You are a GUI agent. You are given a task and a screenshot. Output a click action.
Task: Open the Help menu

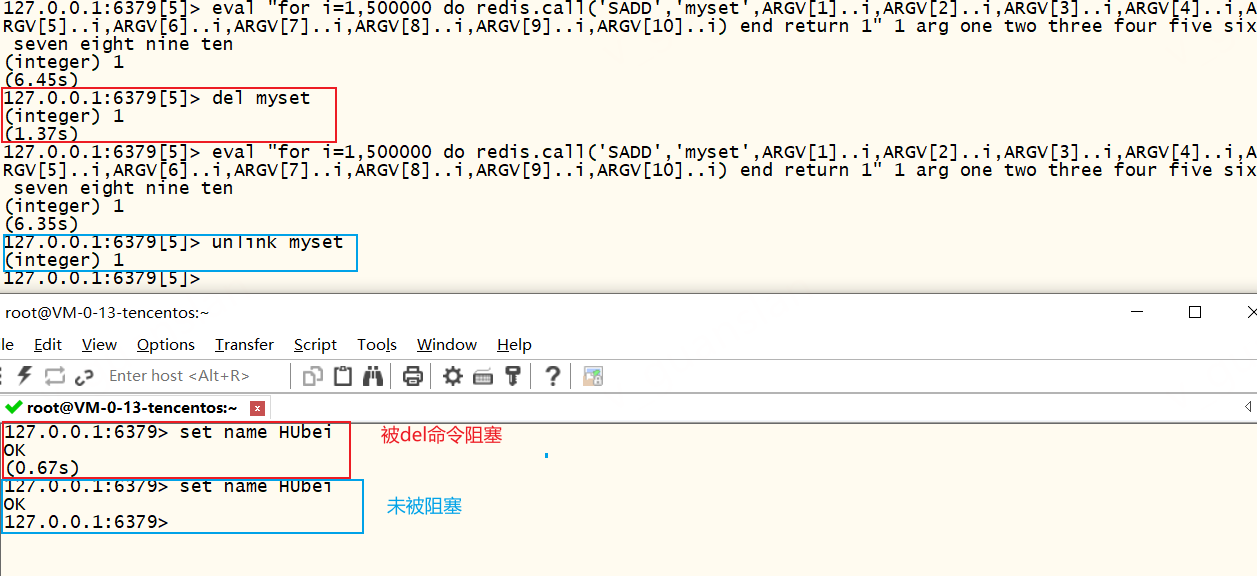pos(514,344)
